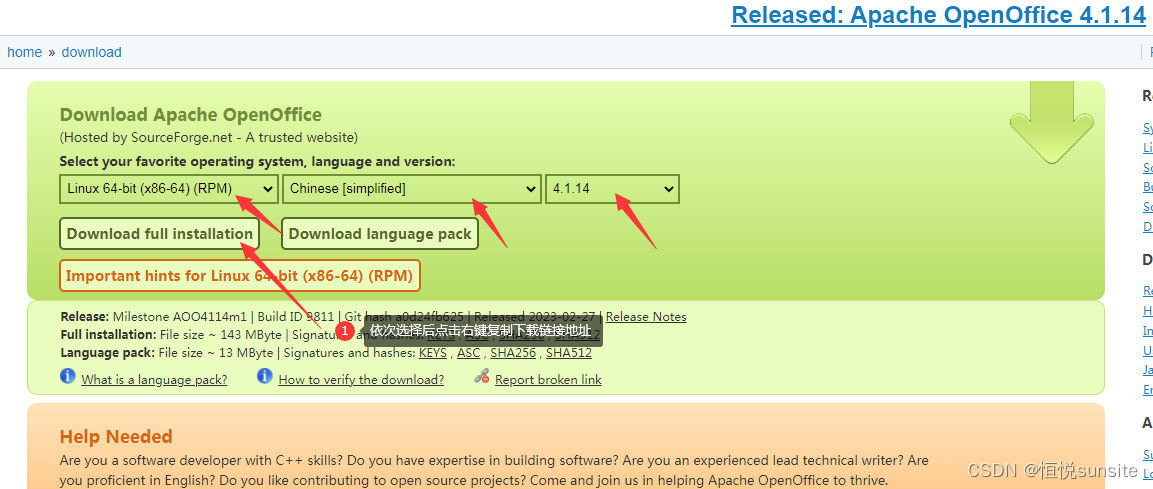This screenshot has height=489, width=1153.
Task: Click the "Hosted by SourceForge.net" subtitle text
Action: [209, 138]
